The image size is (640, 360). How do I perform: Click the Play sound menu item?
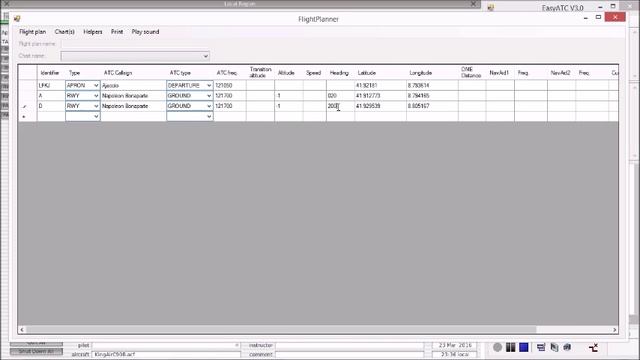pyautogui.click(x=145, y=31)
